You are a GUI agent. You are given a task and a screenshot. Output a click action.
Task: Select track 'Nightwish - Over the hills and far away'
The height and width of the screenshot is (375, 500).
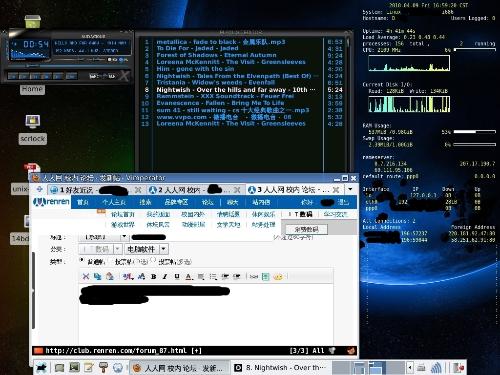235,90
